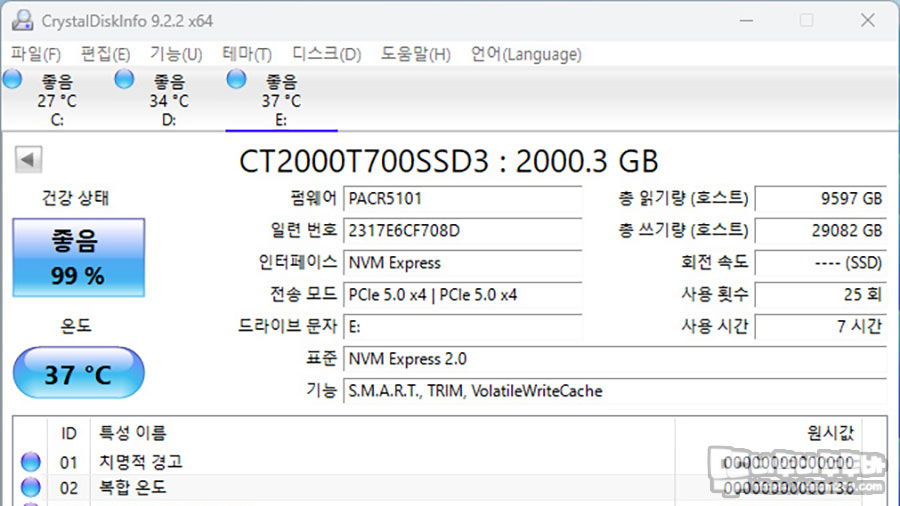Image resolution: width=900 pixels, height=506 pixels.
Task: Open the 편집(E) menu
Action: click(106, 55)
